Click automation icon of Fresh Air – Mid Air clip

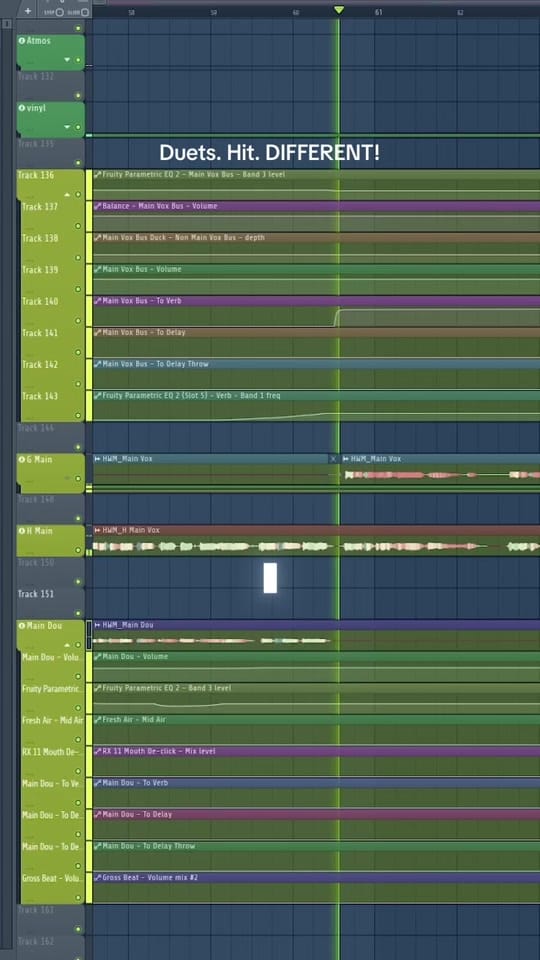tap(97, 720)
